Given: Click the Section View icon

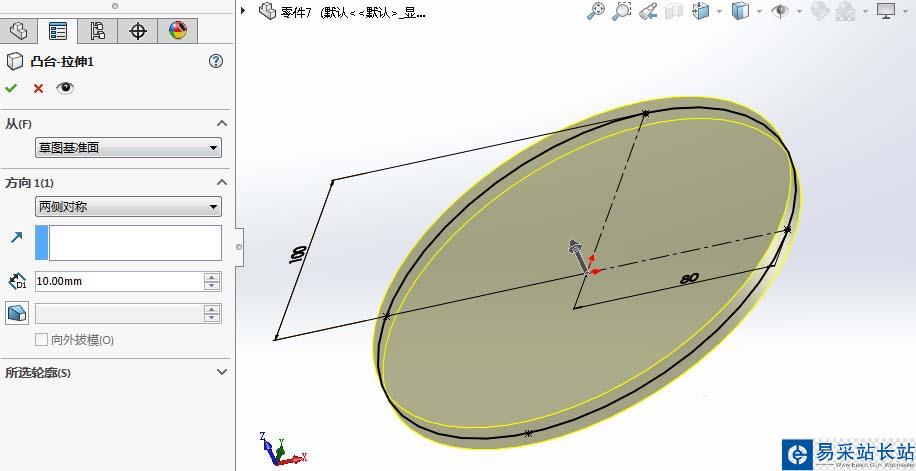Looking at the screenshot, I should pos(675,11).
